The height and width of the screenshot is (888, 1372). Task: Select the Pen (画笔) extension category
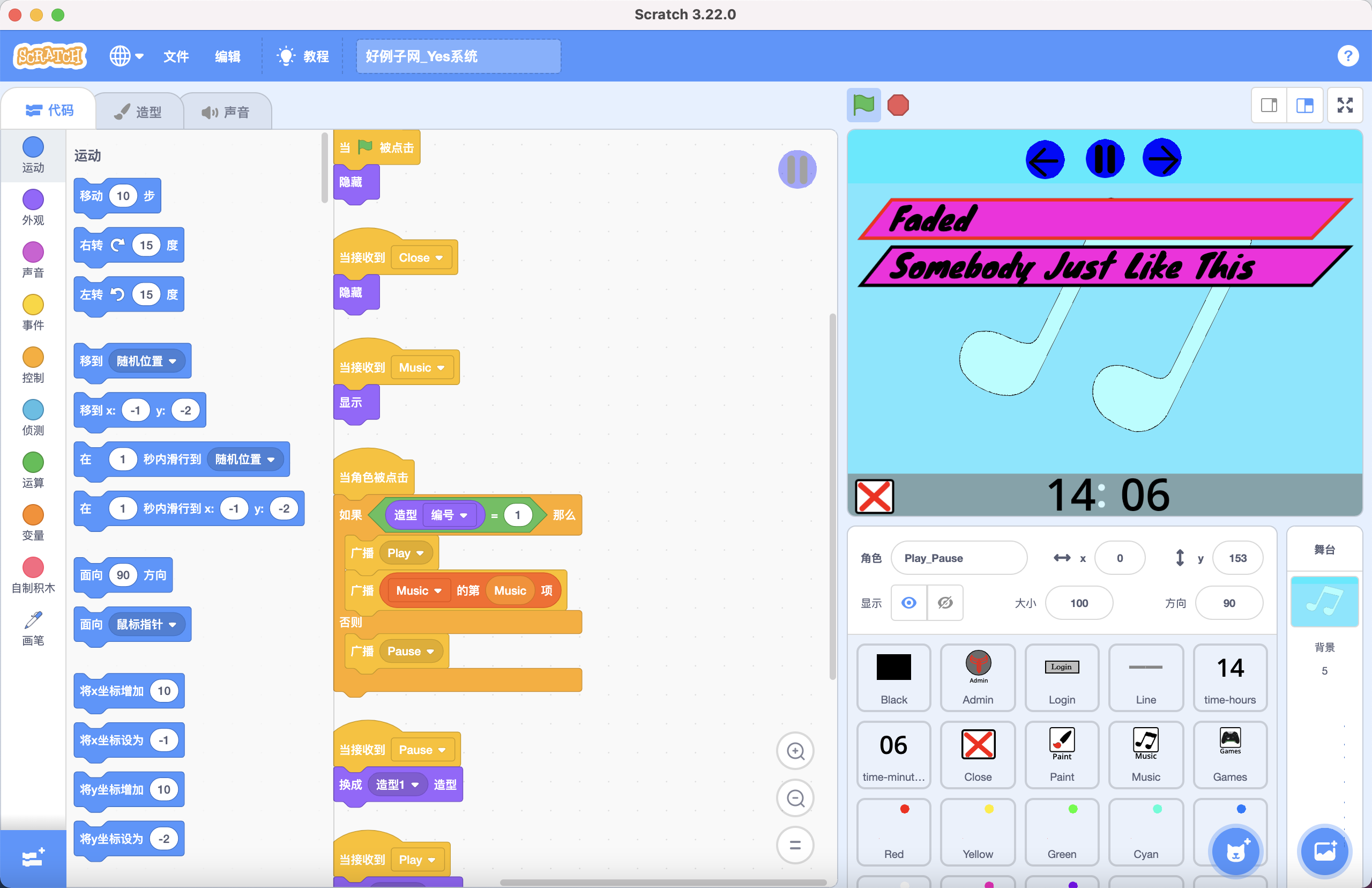33,628
